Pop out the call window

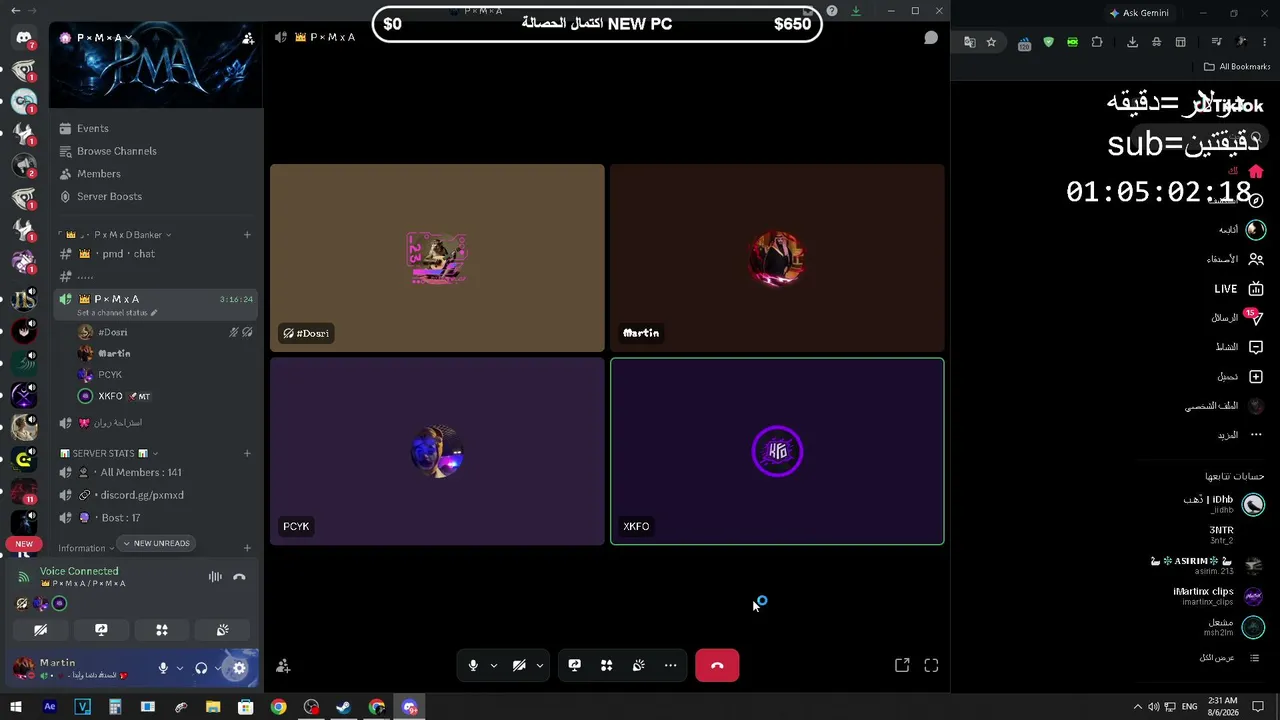[x=902, y=666]
